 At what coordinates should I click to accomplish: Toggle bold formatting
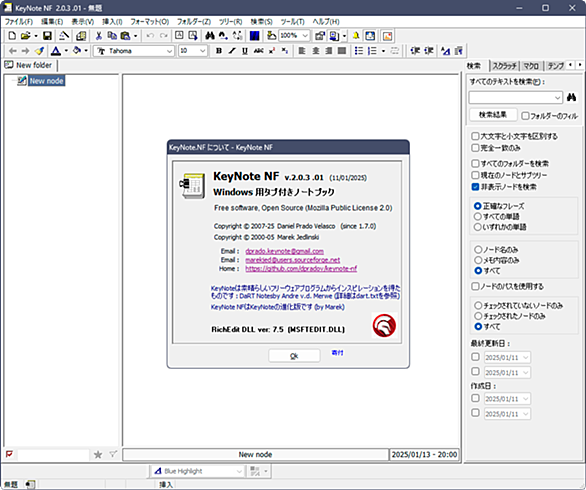219,51
